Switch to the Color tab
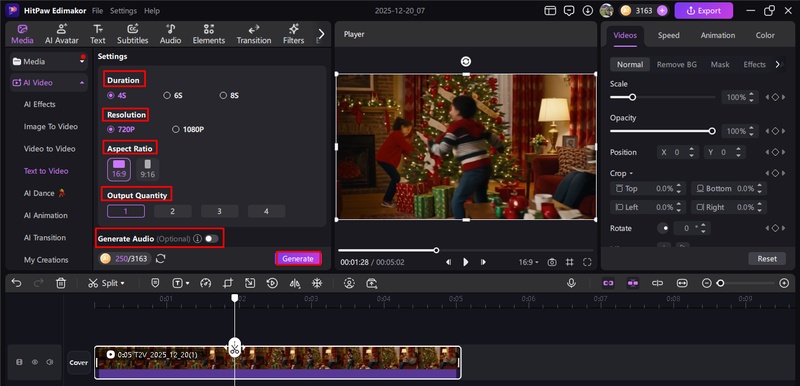The image size is (800, 386). 765,35
